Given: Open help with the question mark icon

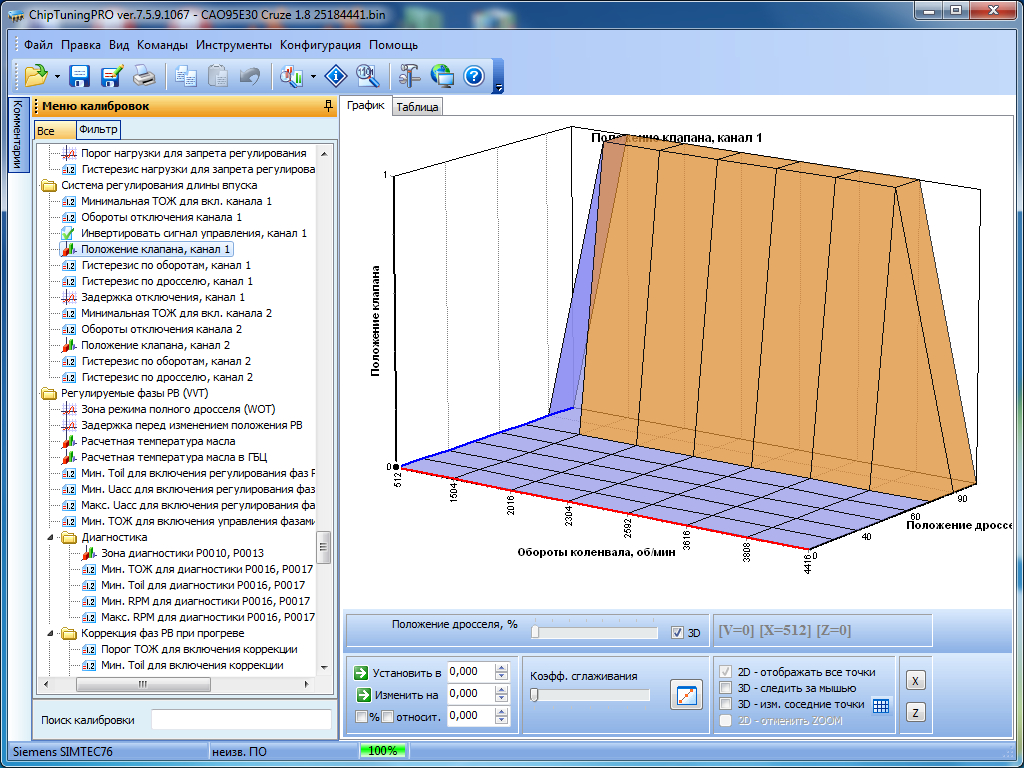Looking at the screenshot, I should click(x=474, y=76).
